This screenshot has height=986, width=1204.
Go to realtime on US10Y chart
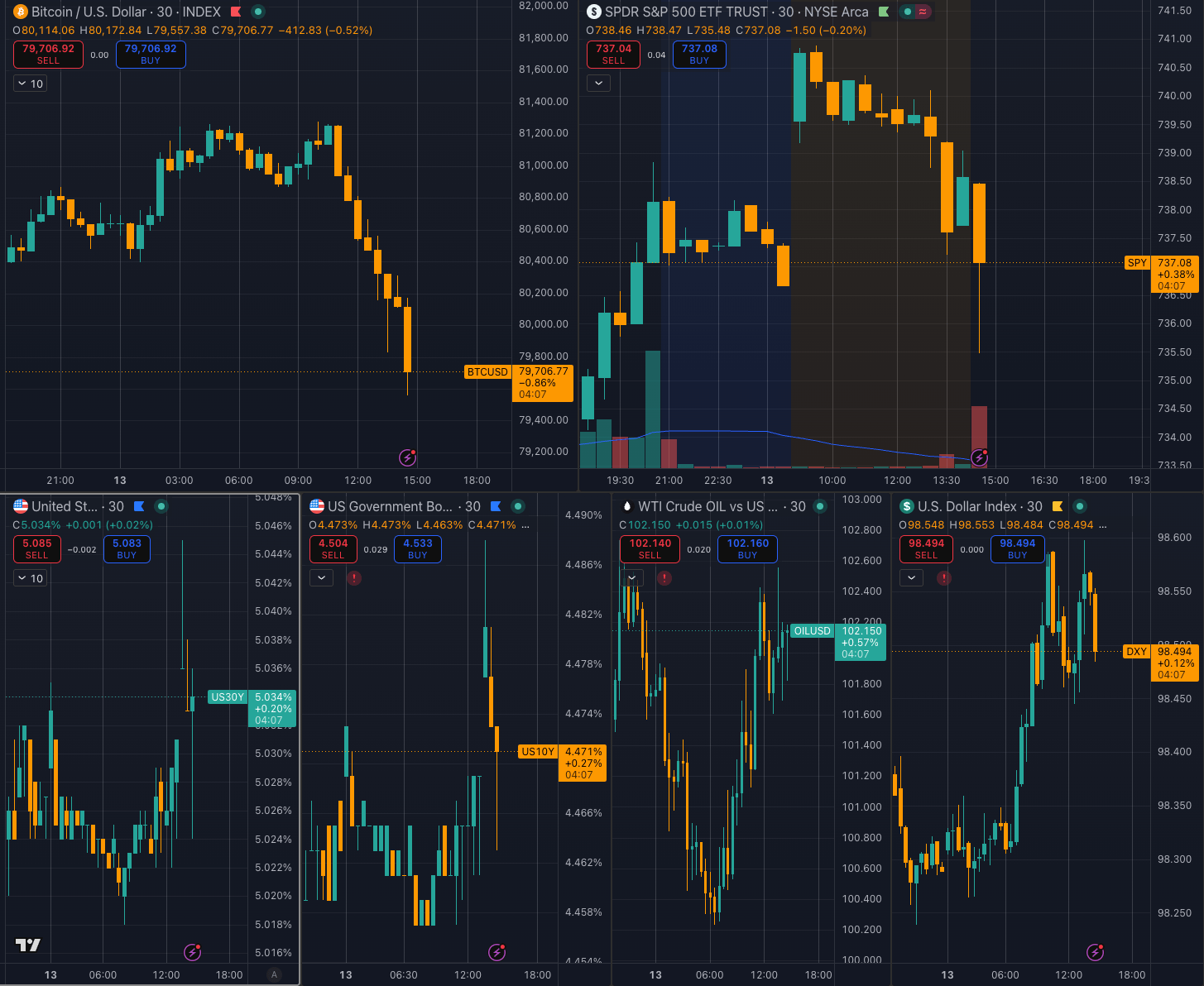point(496,952)
